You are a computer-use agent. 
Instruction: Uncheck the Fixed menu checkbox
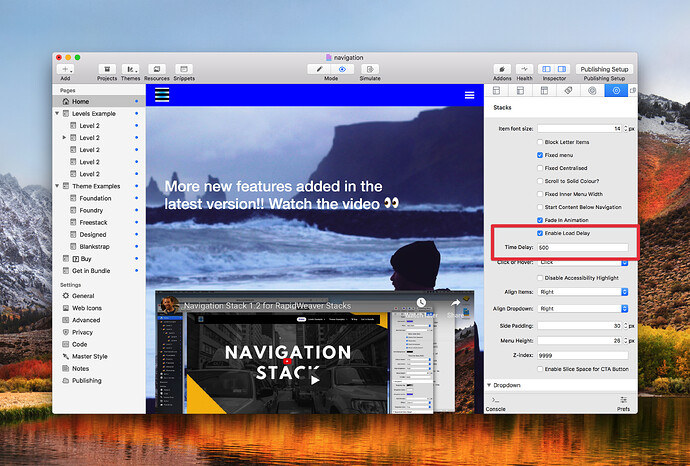[540, 155]
